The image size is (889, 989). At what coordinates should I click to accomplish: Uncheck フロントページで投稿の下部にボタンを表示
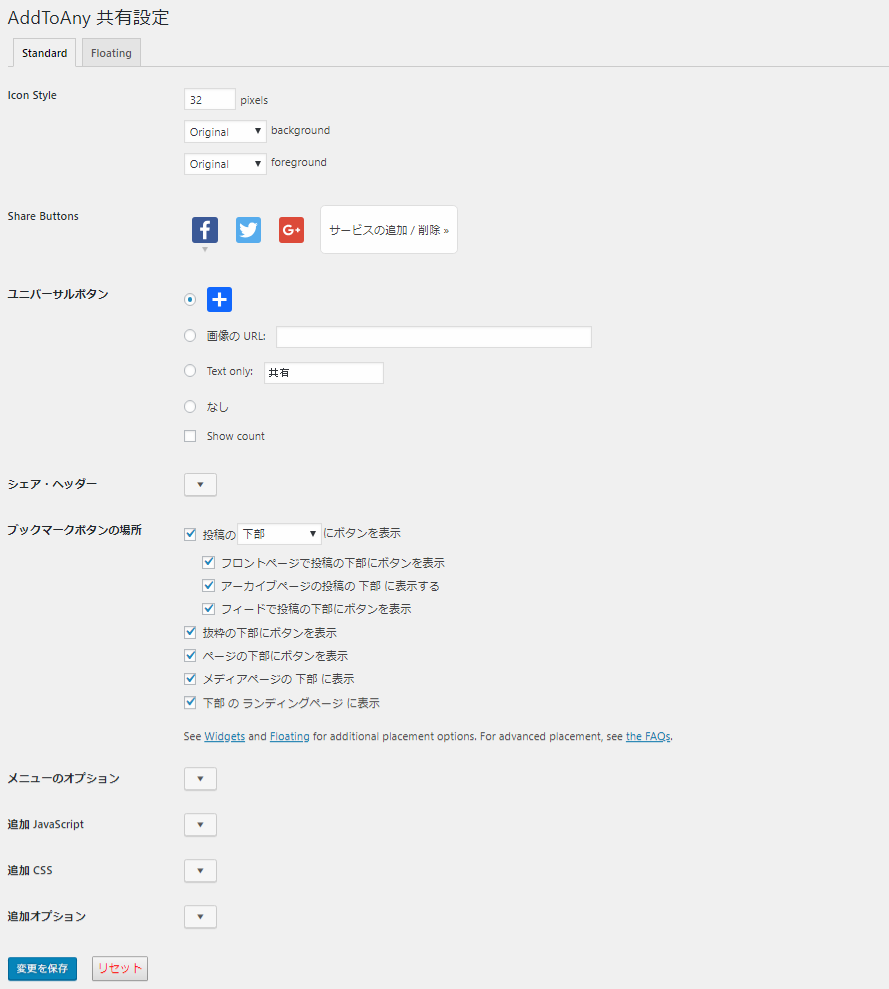tap(208, 562)
